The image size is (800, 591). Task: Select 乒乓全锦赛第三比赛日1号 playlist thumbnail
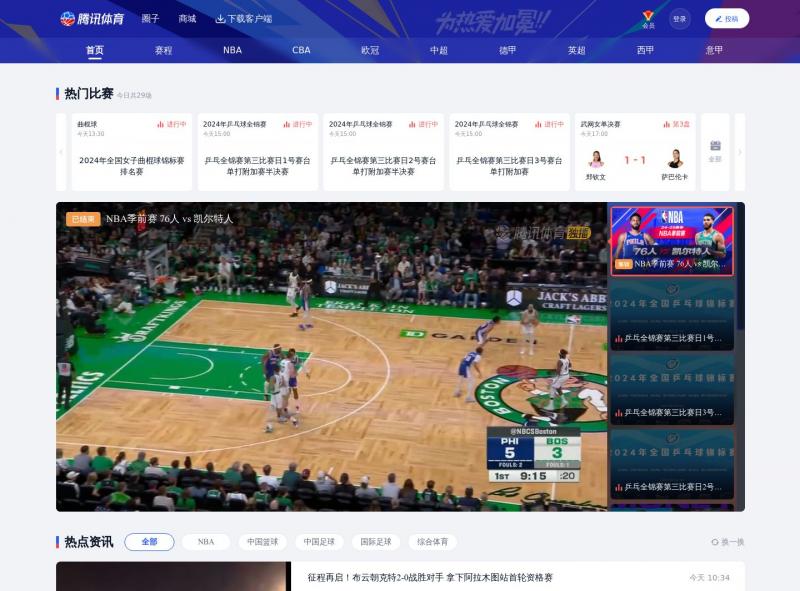coord(672,315)
